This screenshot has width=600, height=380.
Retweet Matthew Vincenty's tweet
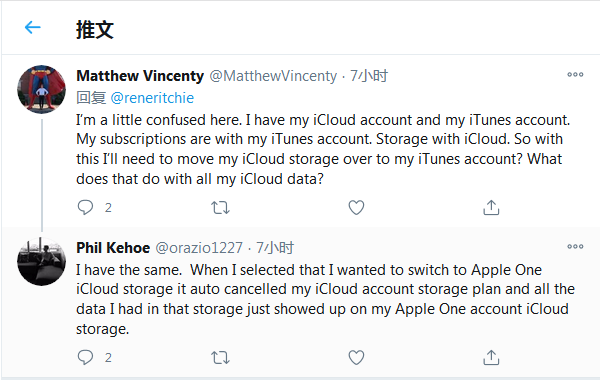click(x=220, y=208)
